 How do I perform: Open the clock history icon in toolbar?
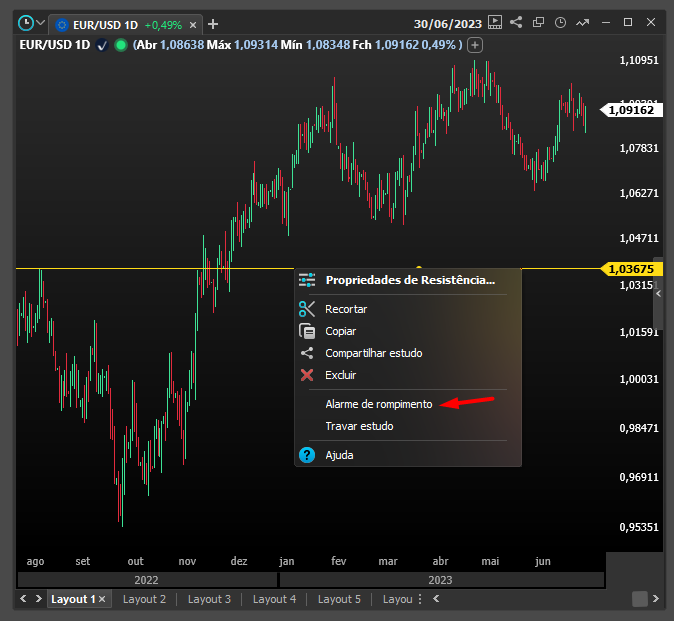click(x=561, y=22)
